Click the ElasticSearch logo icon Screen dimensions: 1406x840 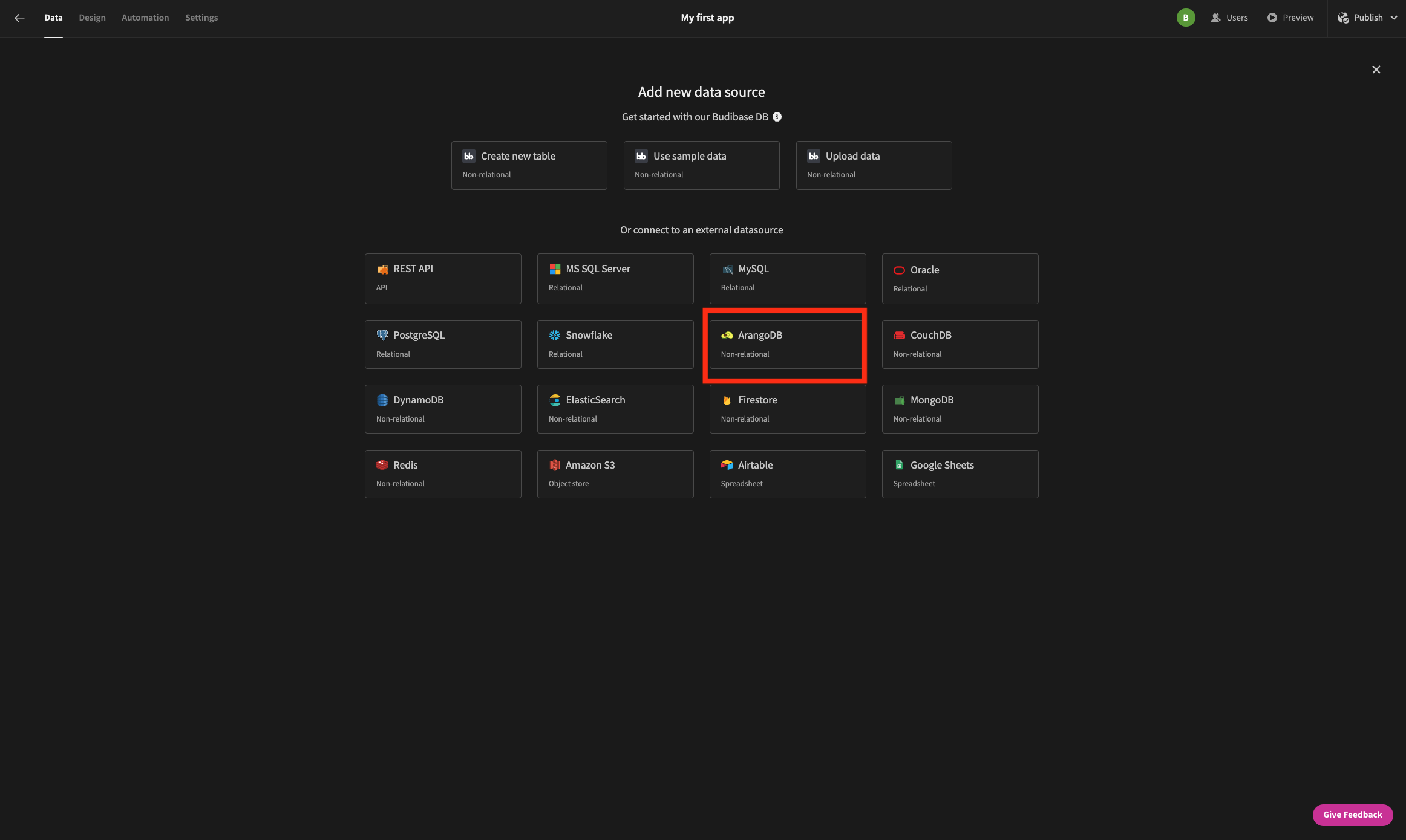555,400
